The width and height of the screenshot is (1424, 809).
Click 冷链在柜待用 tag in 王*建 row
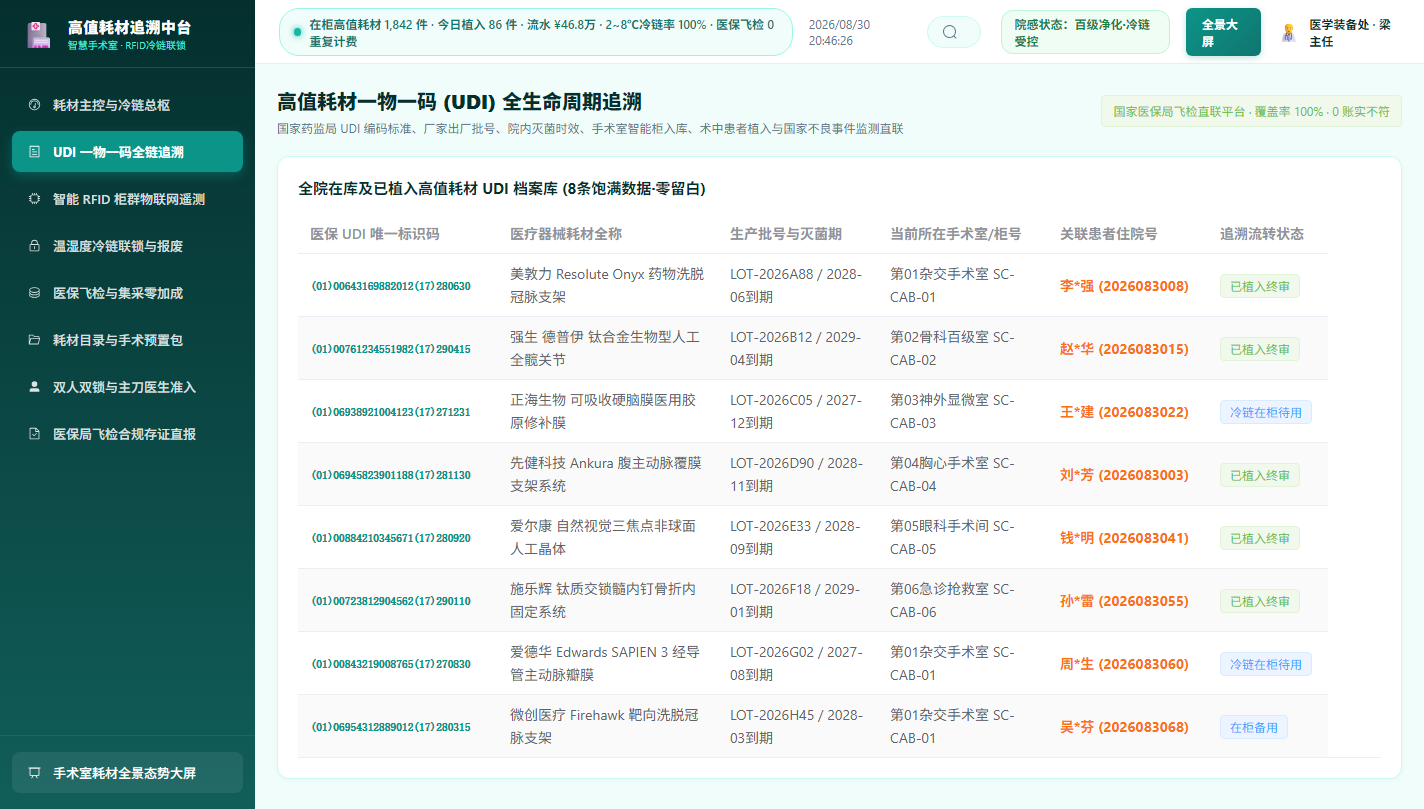[x=1265, y=412]
